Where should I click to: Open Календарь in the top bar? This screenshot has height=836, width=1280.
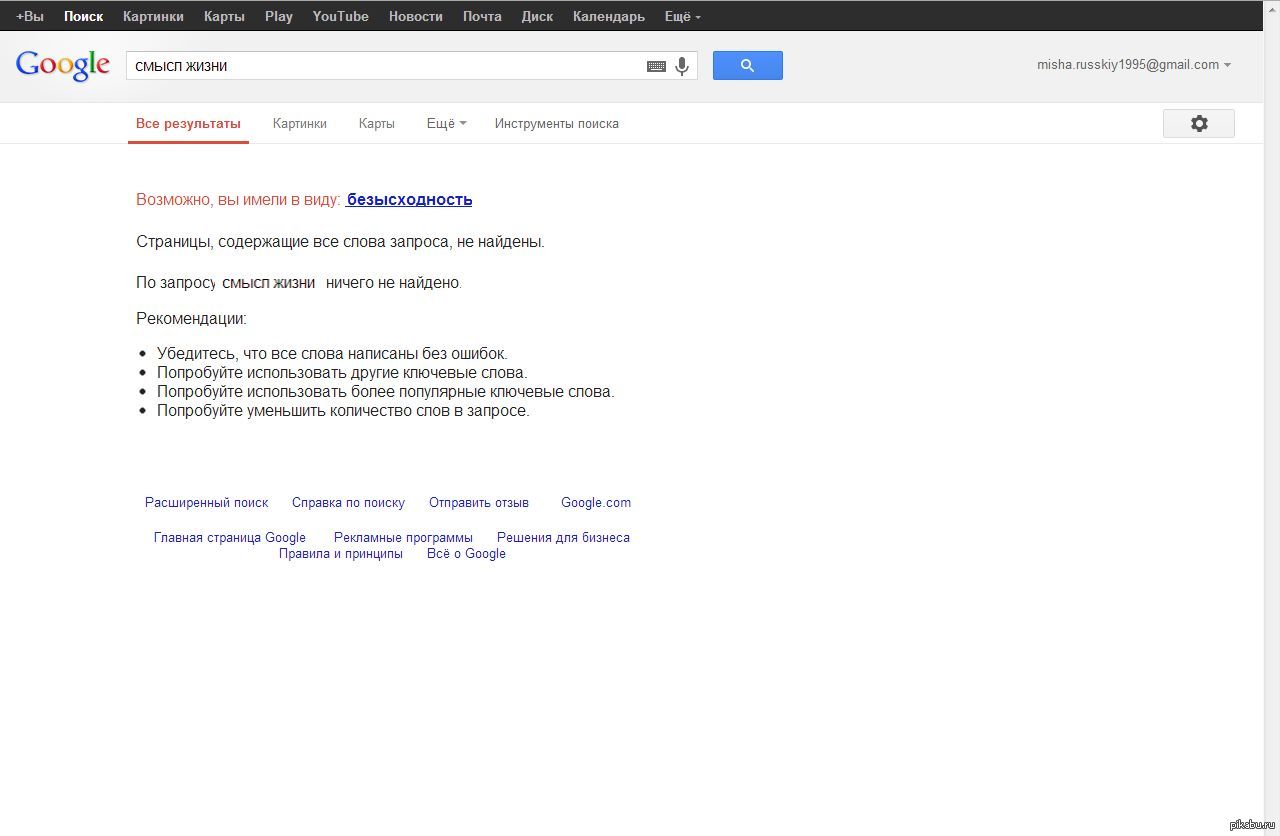(608, 16)
